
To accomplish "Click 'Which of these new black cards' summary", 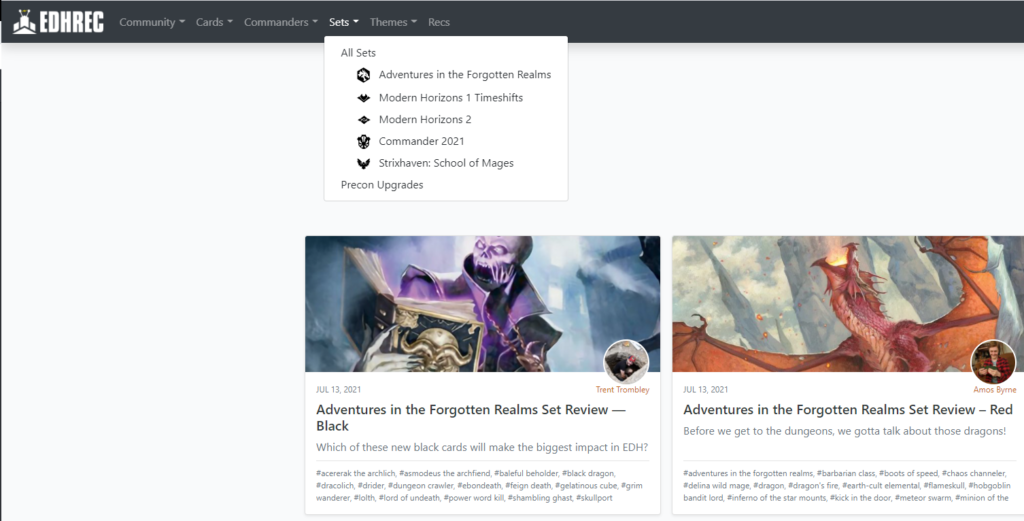I will (x=482, y=447).
